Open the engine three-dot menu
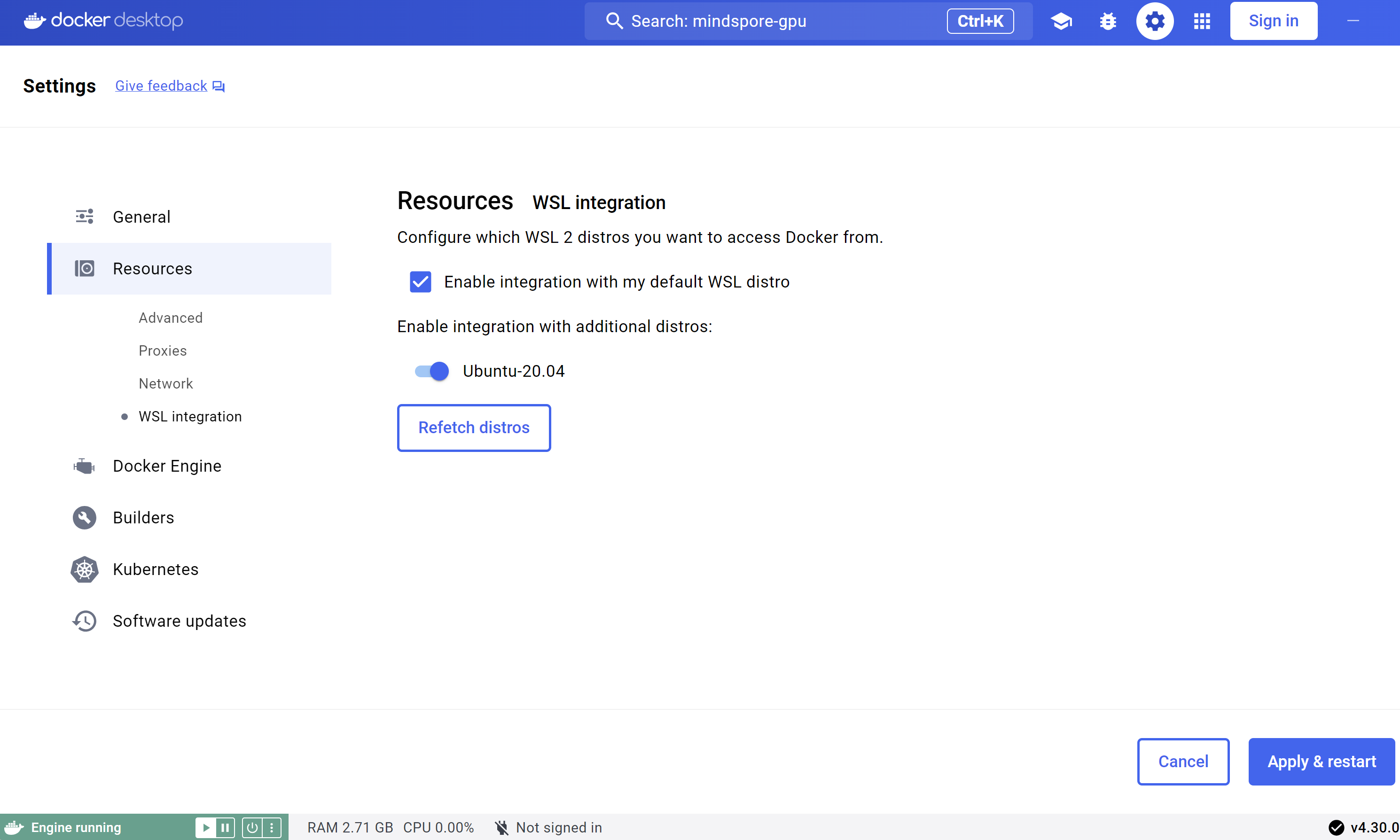This screenshot has height=840, width=1400. 272,827
